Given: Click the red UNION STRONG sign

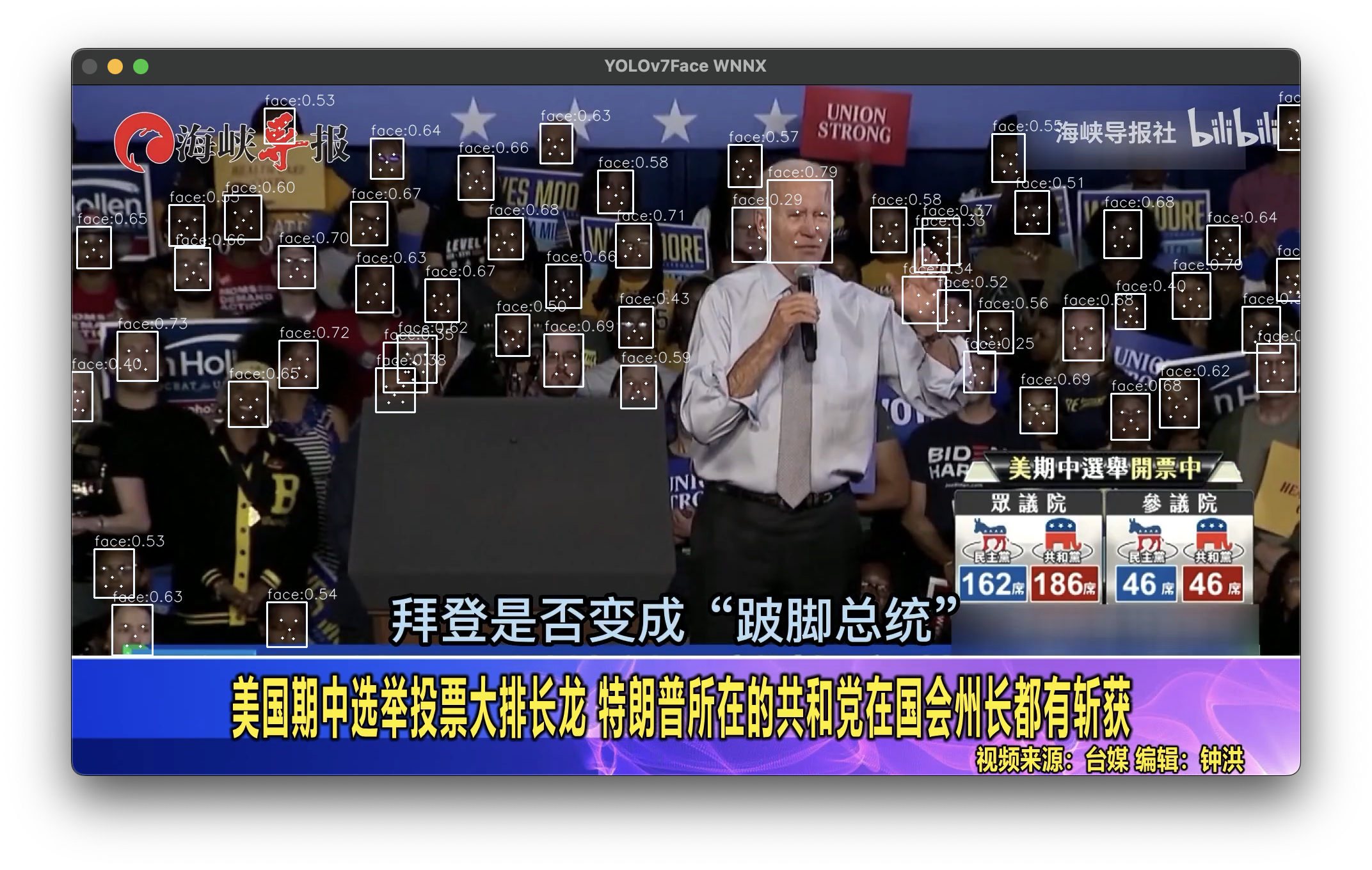Looking at the screenshot, I should 855,124.
